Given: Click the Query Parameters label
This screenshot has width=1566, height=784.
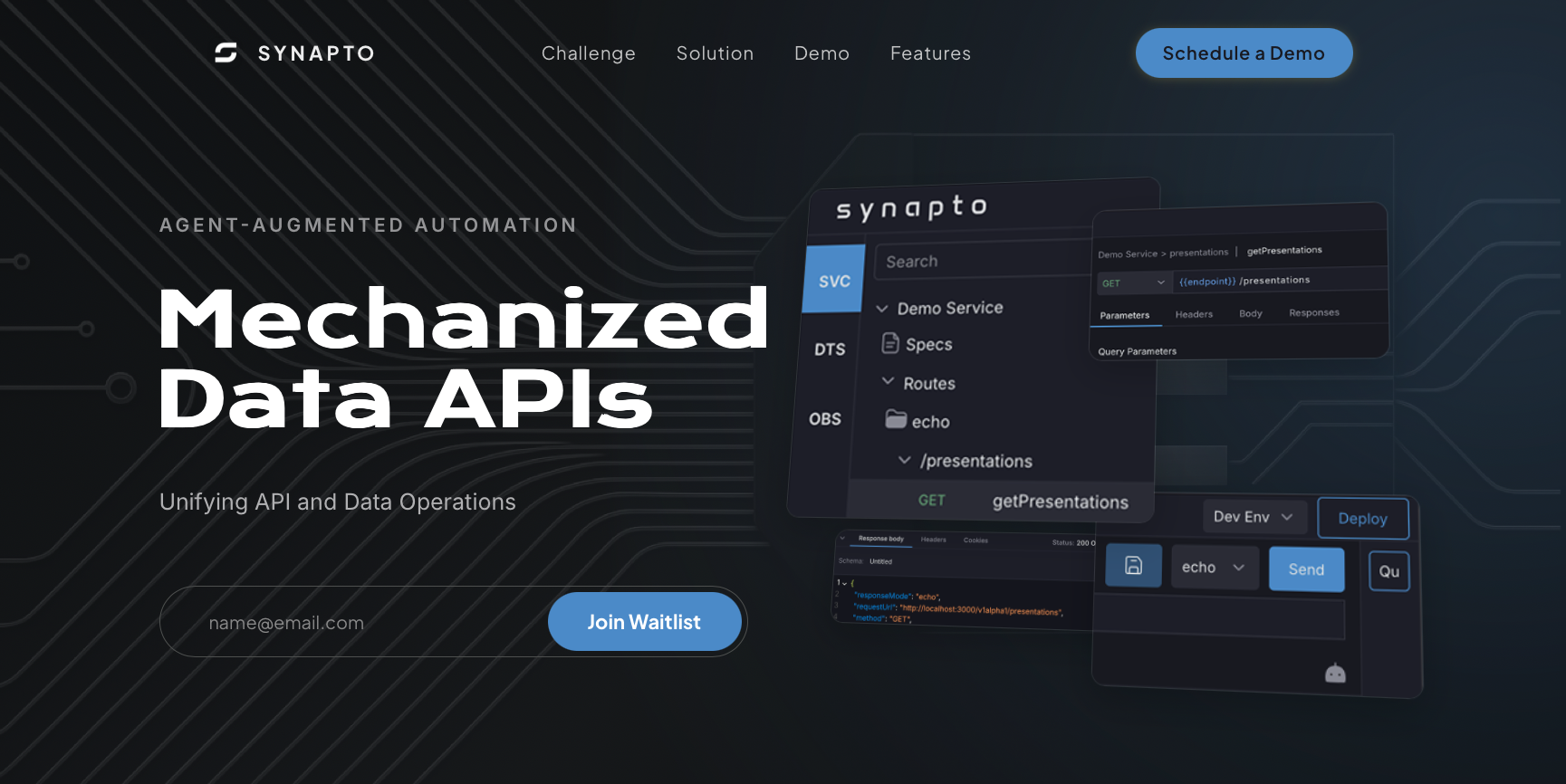Looking at the screenshot, I should pyautogui.click(x=1138, y=351).
